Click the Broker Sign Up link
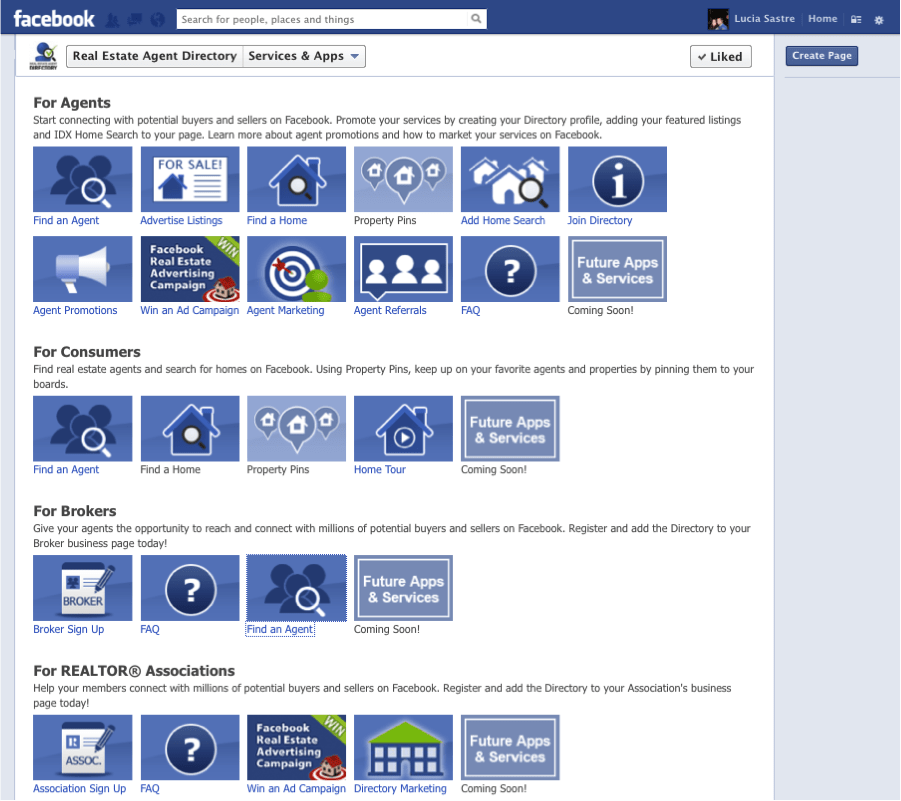 click(x=68, y=629)
